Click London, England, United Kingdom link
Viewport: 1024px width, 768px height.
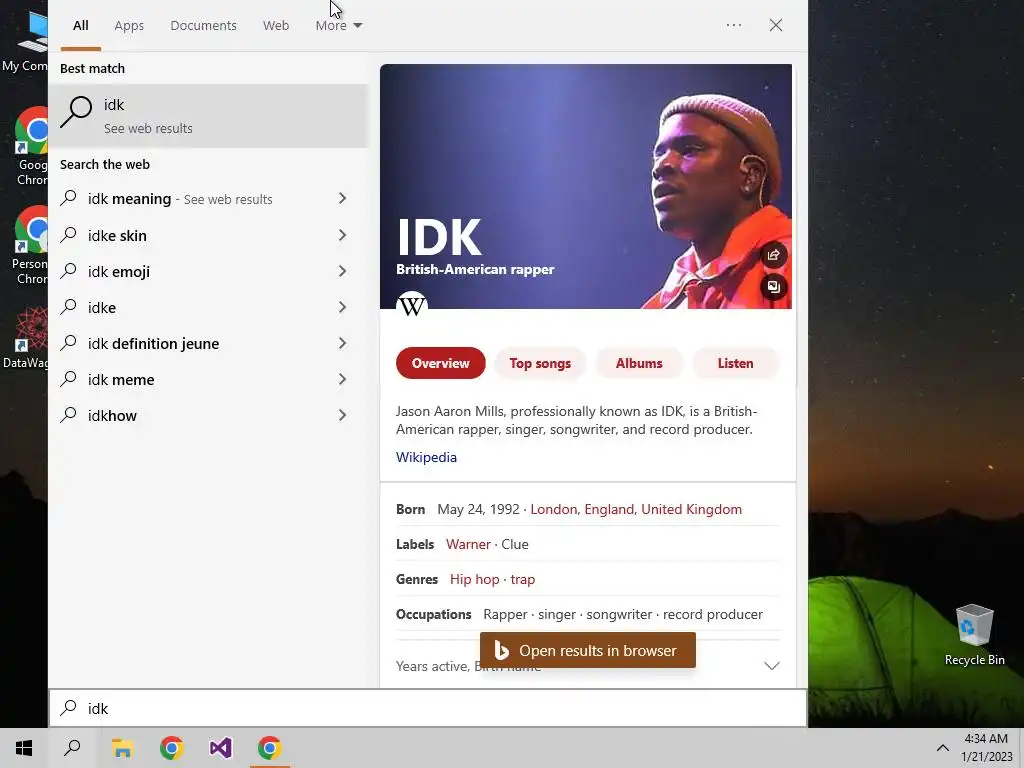(636, 509)
